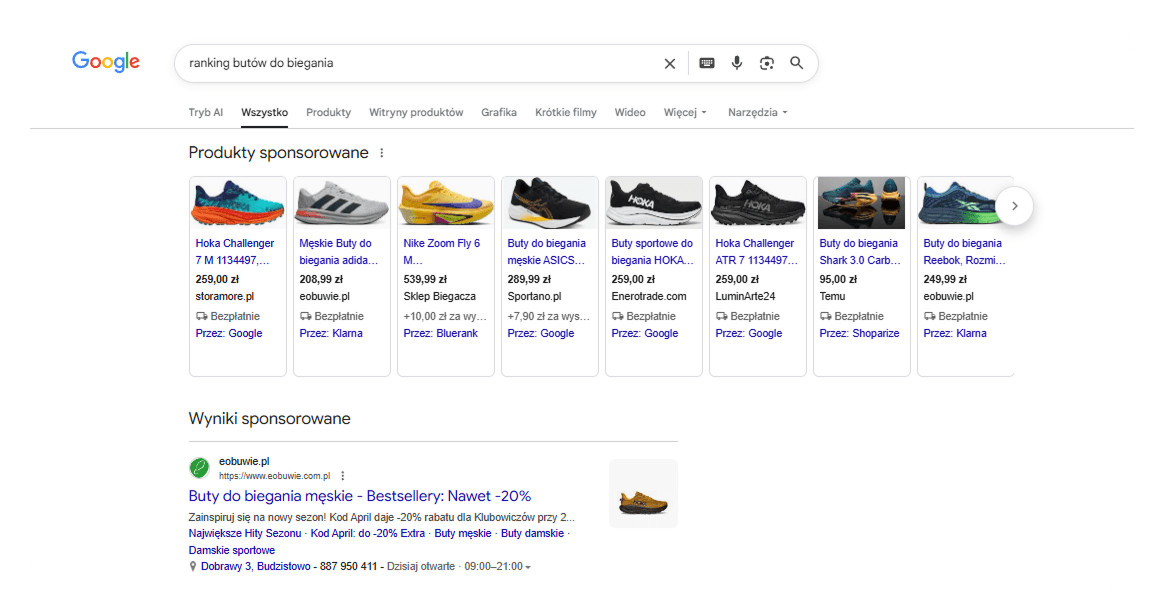Click the seller name Enerotrade.com
Viewport: 1163px width, 614px height.
click(649, 296)
